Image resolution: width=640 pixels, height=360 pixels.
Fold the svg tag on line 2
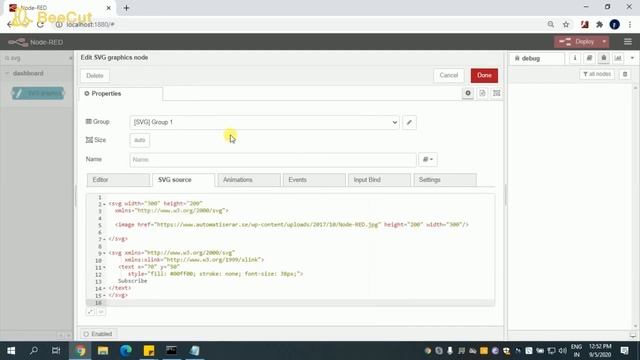click(x=104, y=204)
